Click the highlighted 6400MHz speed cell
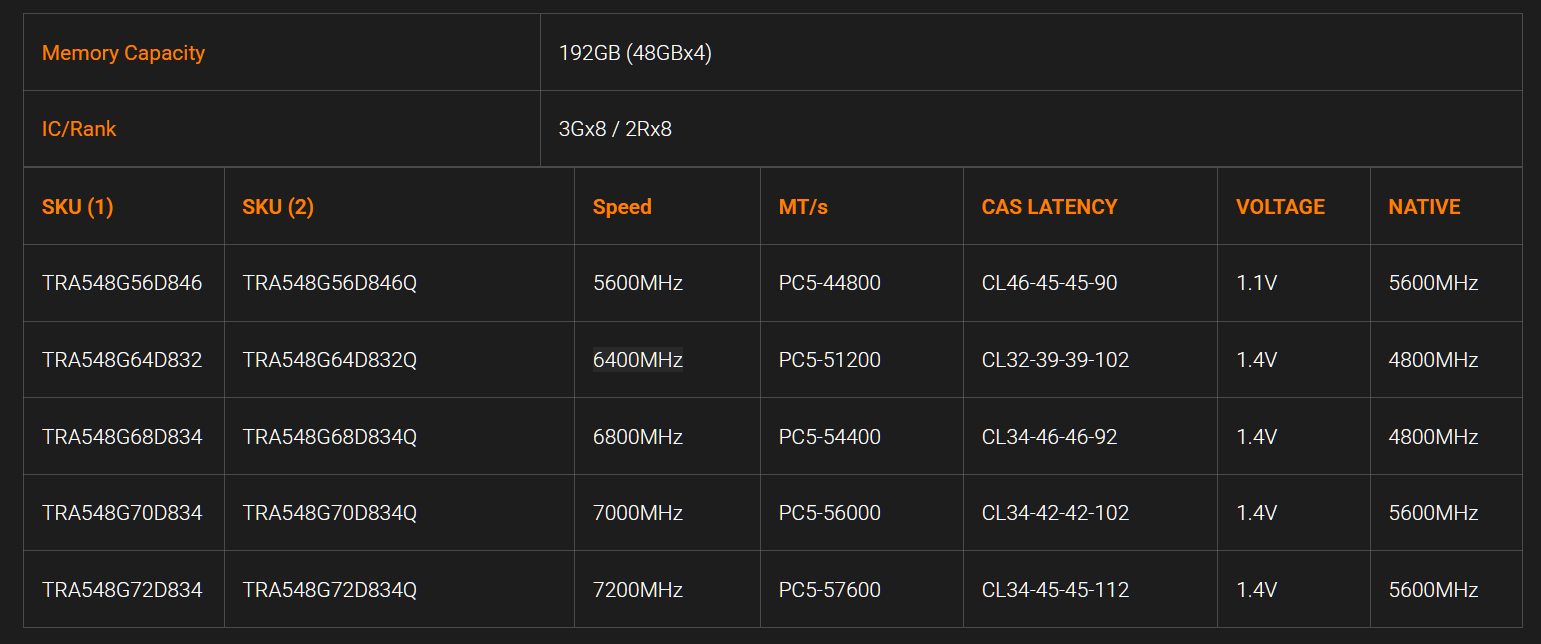The image size is (1541, 644). pyautogui.click(x=637, y=360)
